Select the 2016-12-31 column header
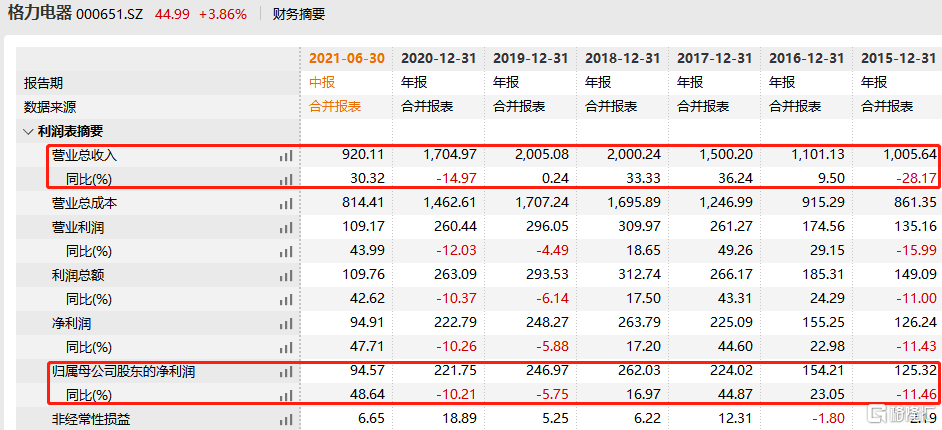 tap(806, 58)
